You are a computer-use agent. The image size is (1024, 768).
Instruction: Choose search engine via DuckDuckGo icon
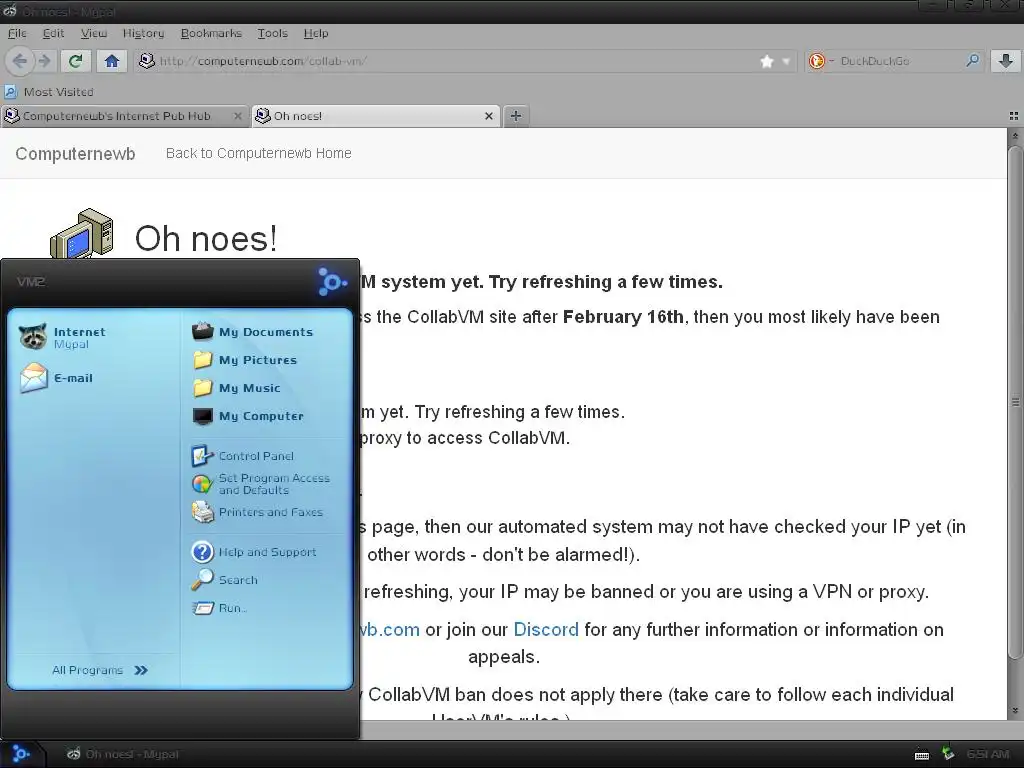[x=817, y=61]
